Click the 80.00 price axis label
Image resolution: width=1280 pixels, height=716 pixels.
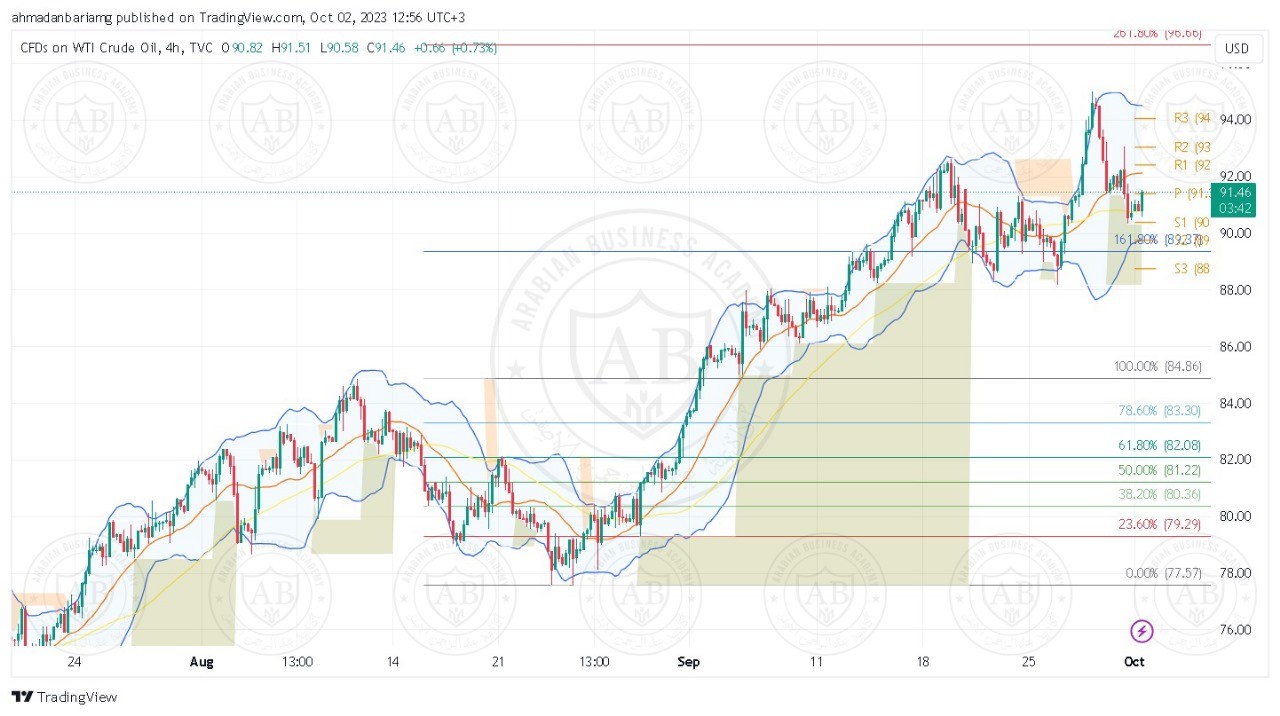[x=1235, y=516]
